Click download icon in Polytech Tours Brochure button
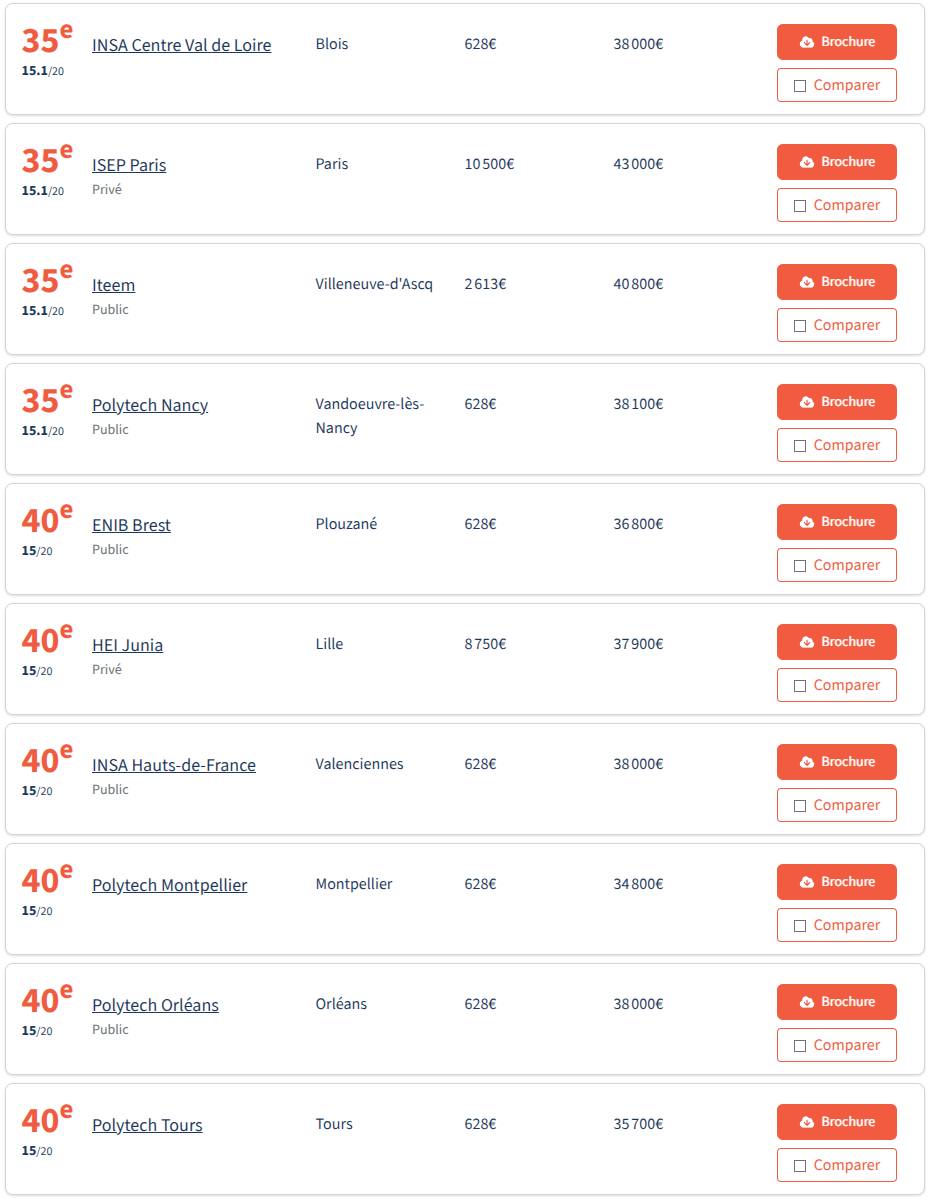The height and width of the screenshot is (1200, 931). click(807, 1123)
